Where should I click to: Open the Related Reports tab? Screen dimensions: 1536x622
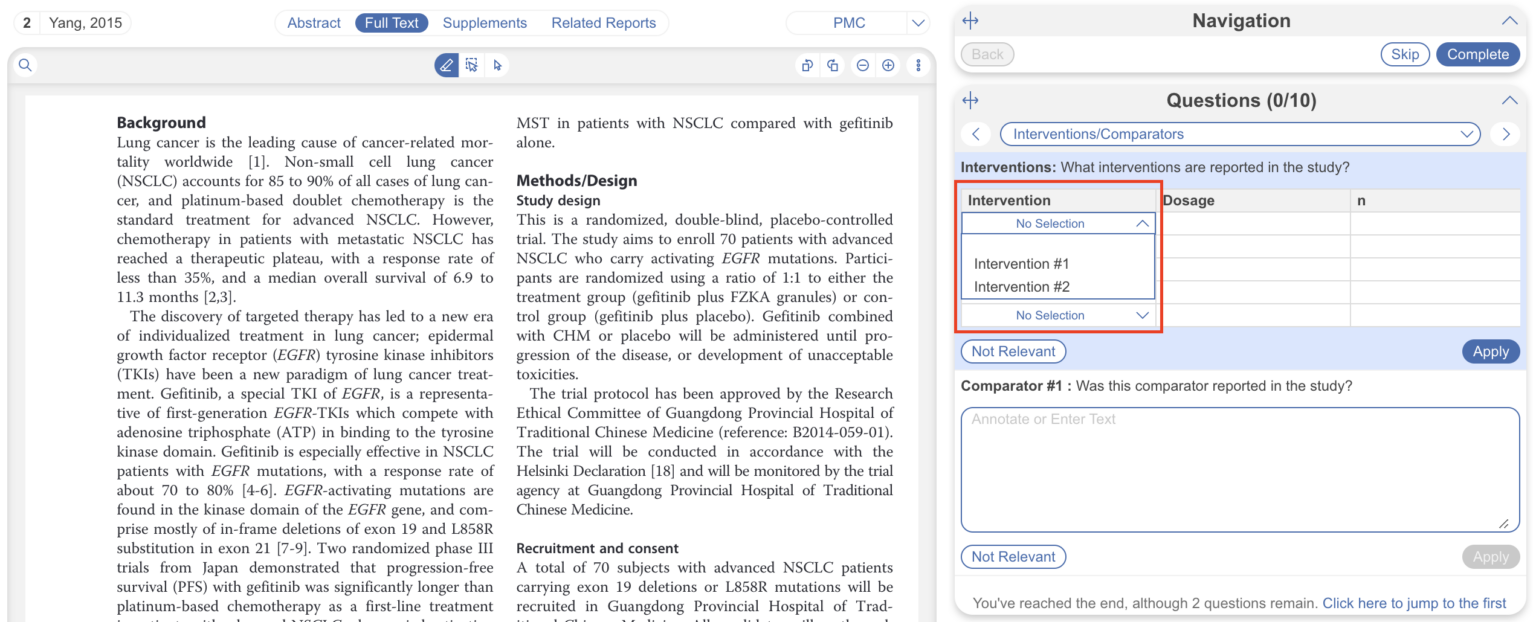coord(603,22)
